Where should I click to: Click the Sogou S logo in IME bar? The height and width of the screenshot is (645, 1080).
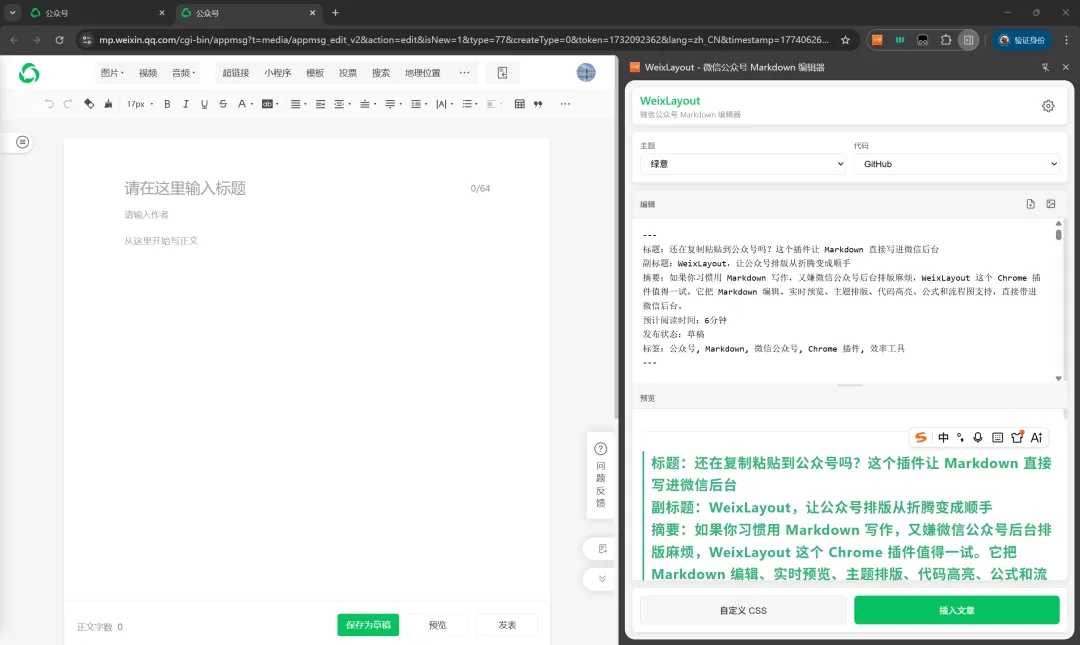tap(921, 438)
